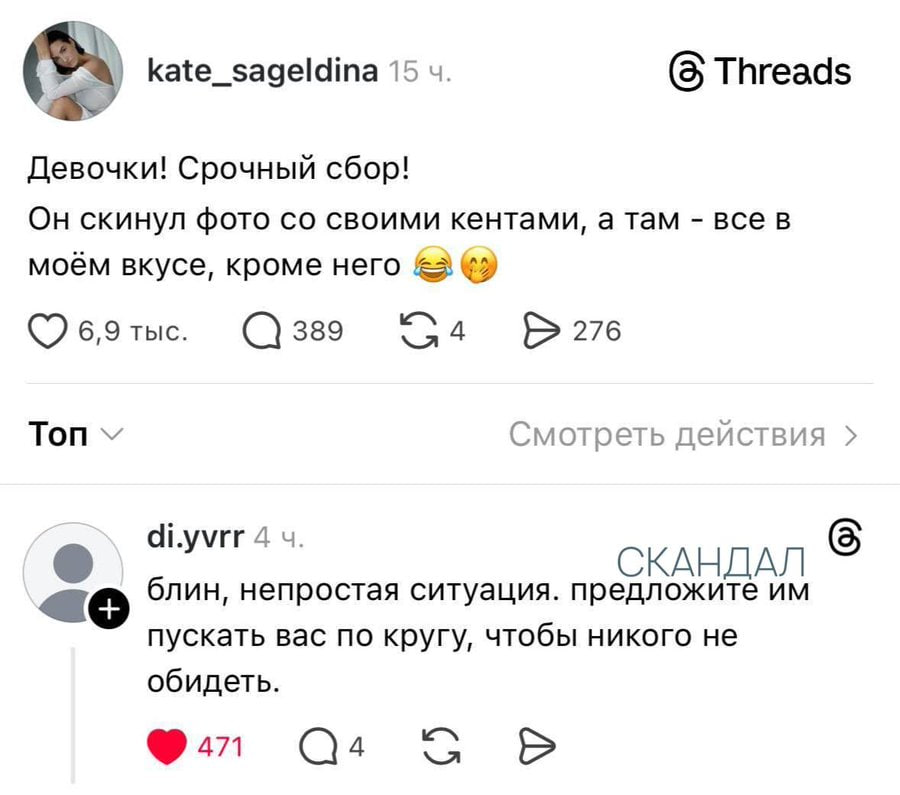Expand the Топ sorting dropdown
Image resolution: width=900 pixels, height=795 pixels.
pyautogui.click(x=75, y=434)
